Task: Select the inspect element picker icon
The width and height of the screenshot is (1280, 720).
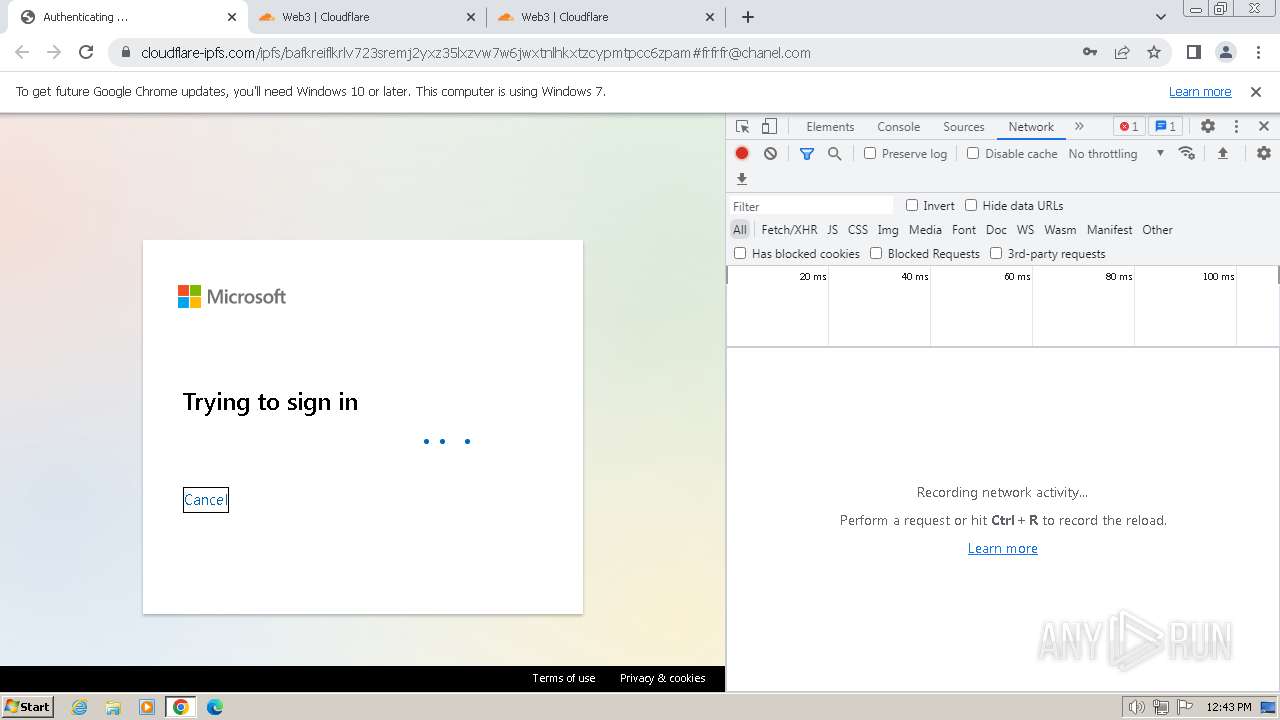Action: pos(742,127)
